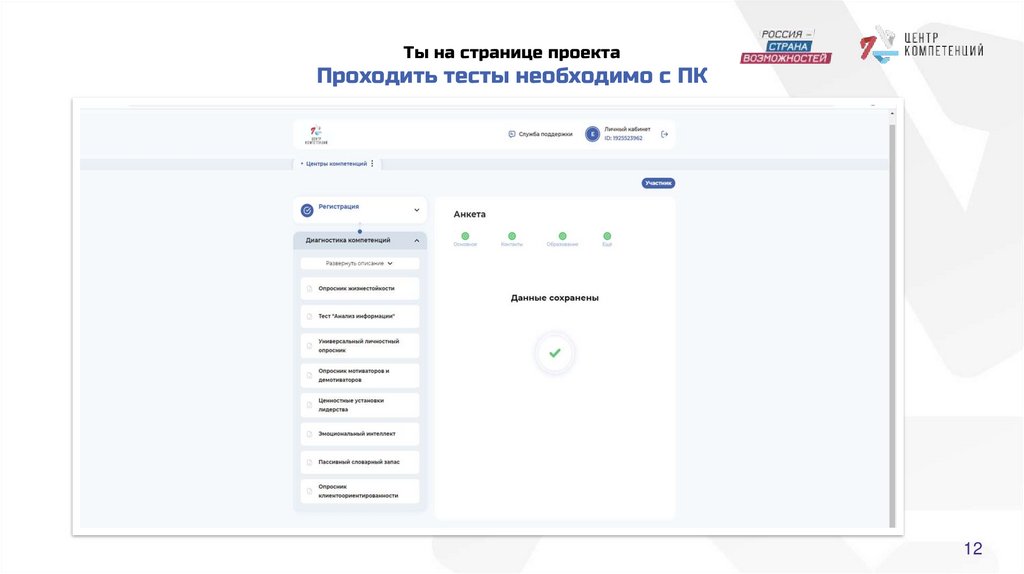Open Опросник жизнестойкости test
The image size is (1024, 574).
tap(360, 288)
